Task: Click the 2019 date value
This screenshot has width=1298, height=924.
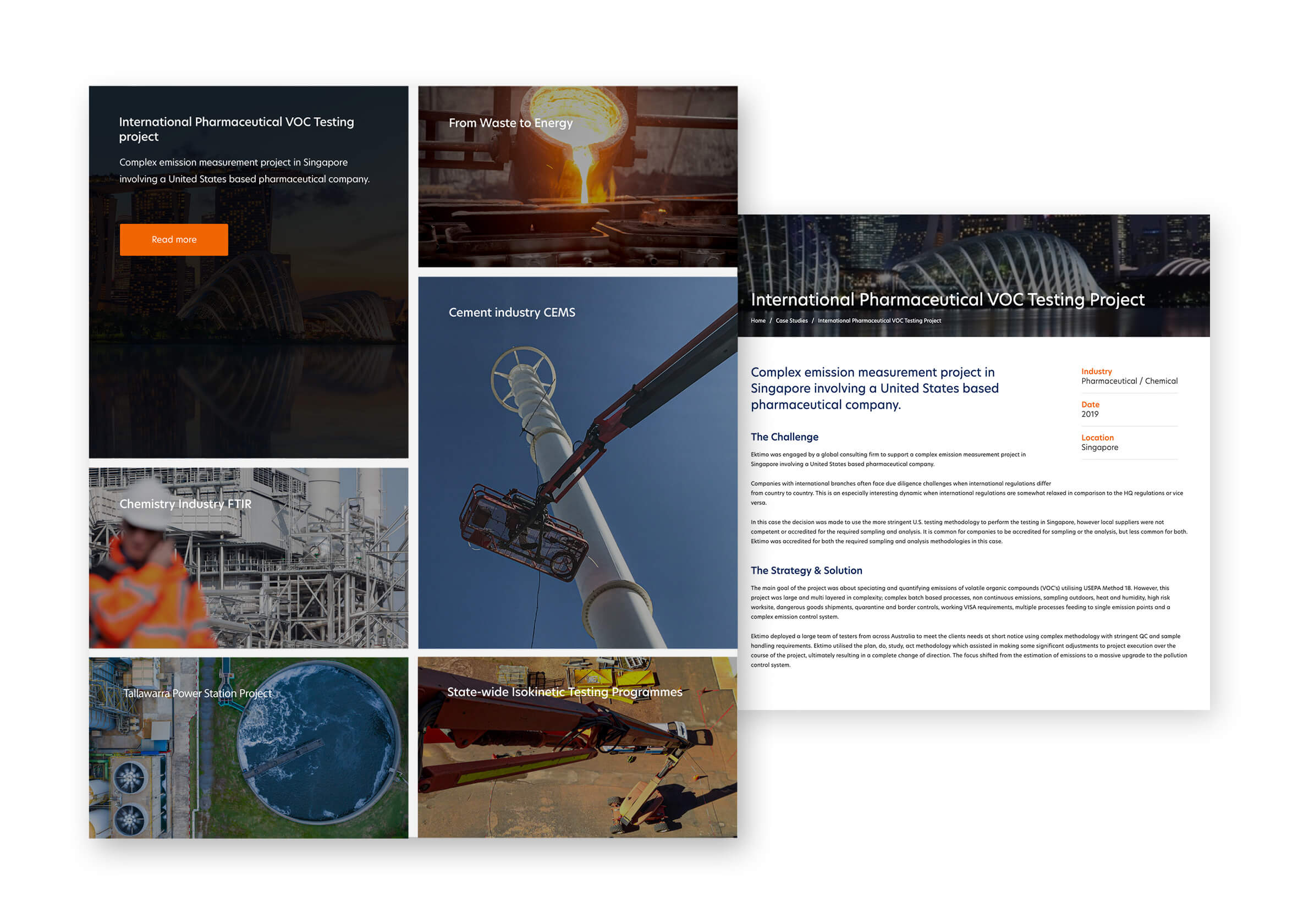Action: 1089,414
